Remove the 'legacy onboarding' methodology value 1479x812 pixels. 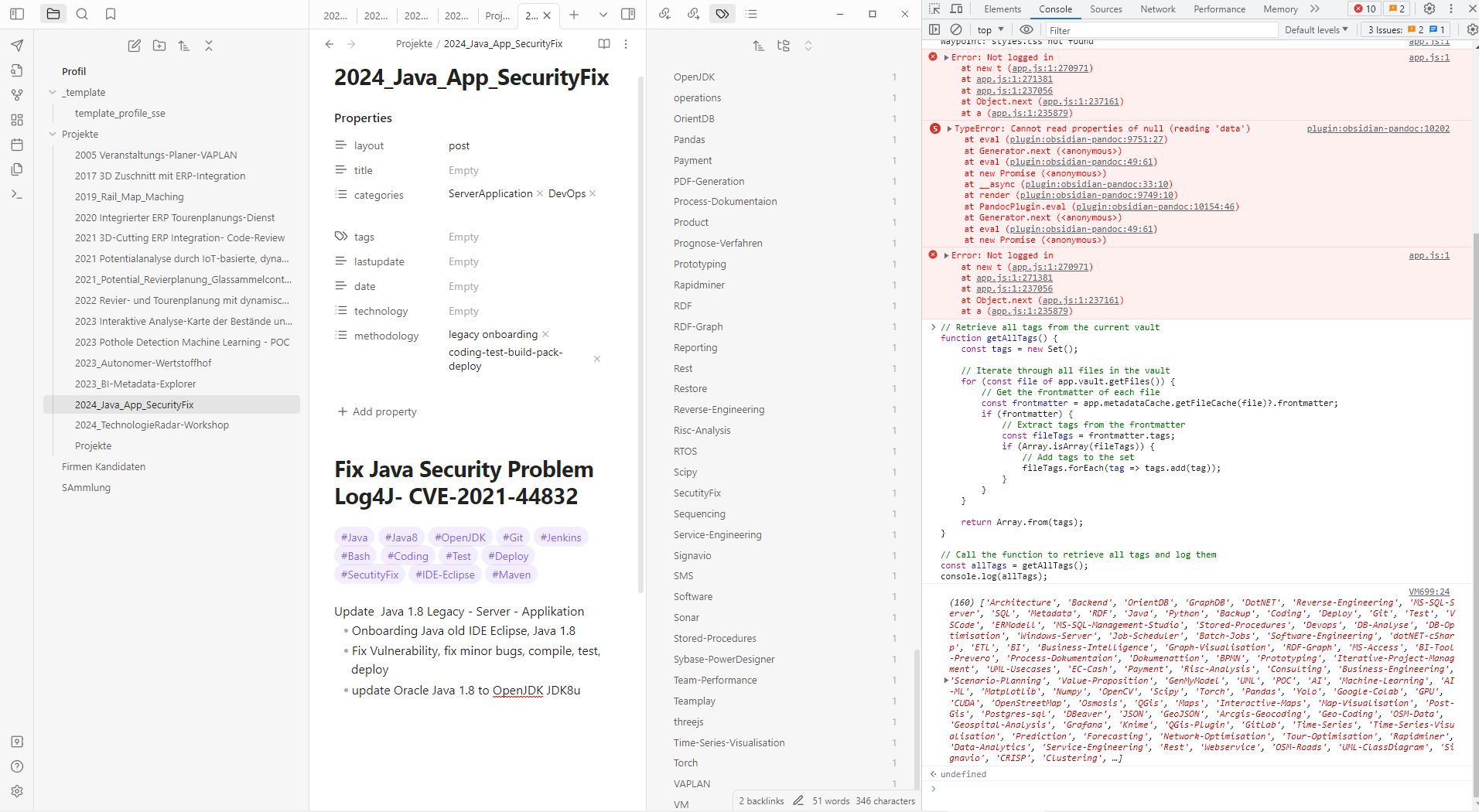coord(545,334)
